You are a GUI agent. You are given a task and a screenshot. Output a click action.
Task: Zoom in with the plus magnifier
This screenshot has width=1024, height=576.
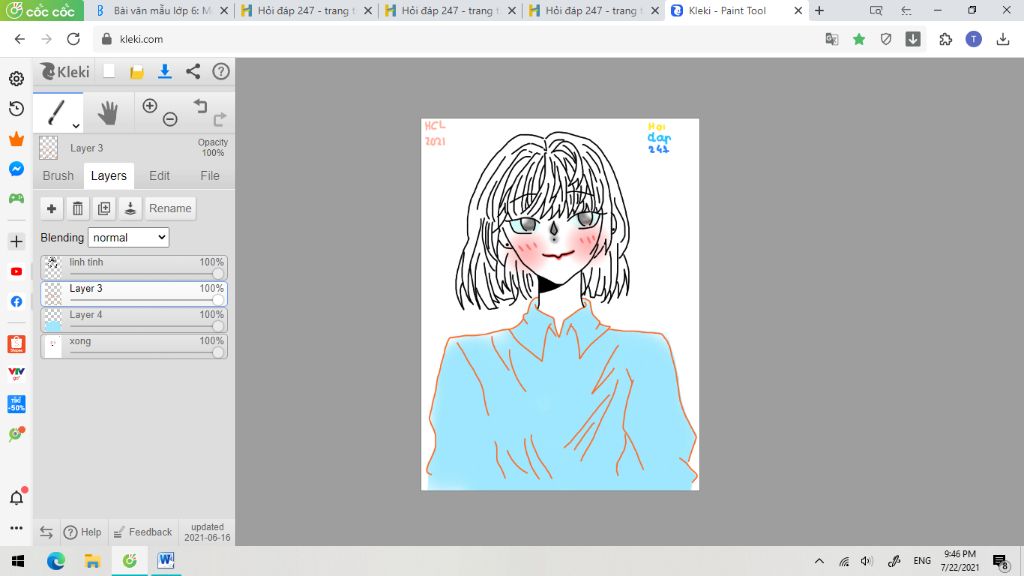[x=150, y=106]
